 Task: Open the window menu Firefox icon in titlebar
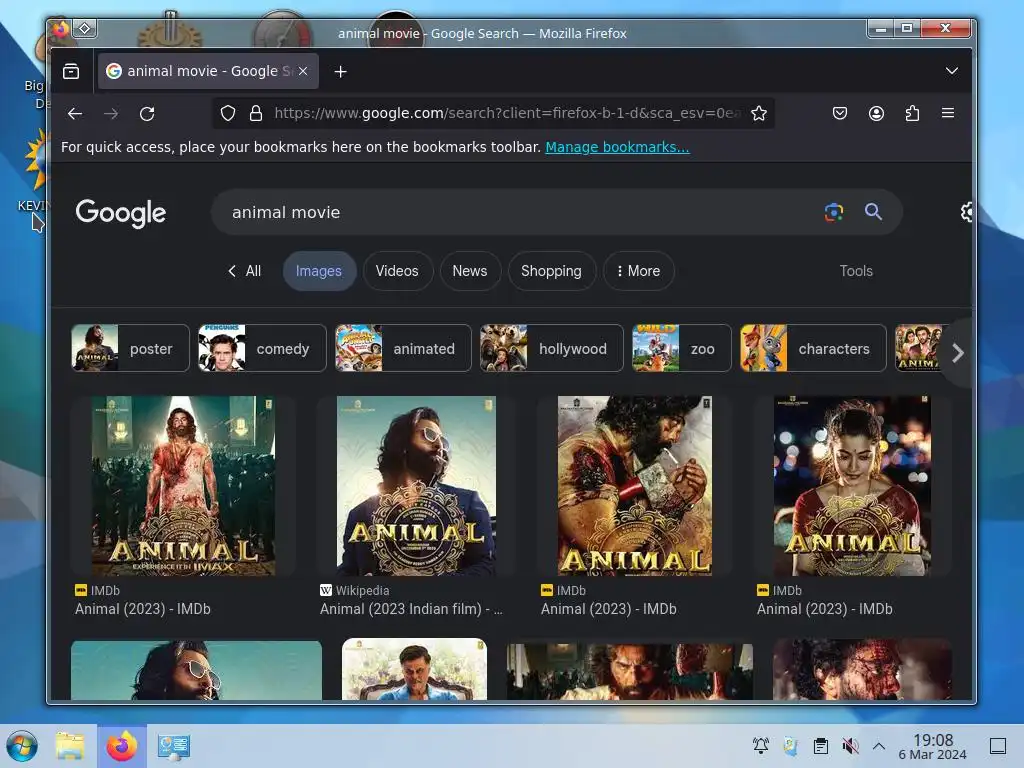pos(60,29)
